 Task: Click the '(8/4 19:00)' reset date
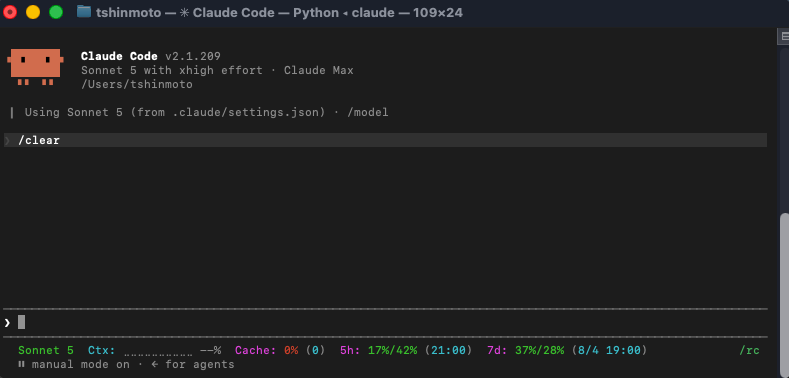(609, 350)
